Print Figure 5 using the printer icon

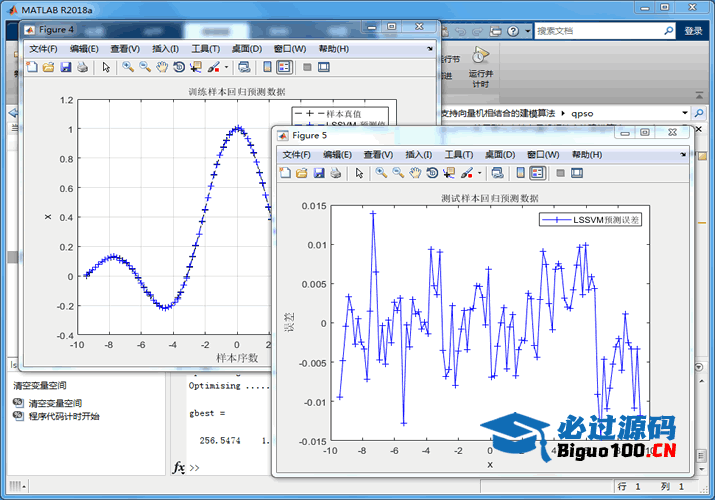pyautogui.click(x=336, y=173)
